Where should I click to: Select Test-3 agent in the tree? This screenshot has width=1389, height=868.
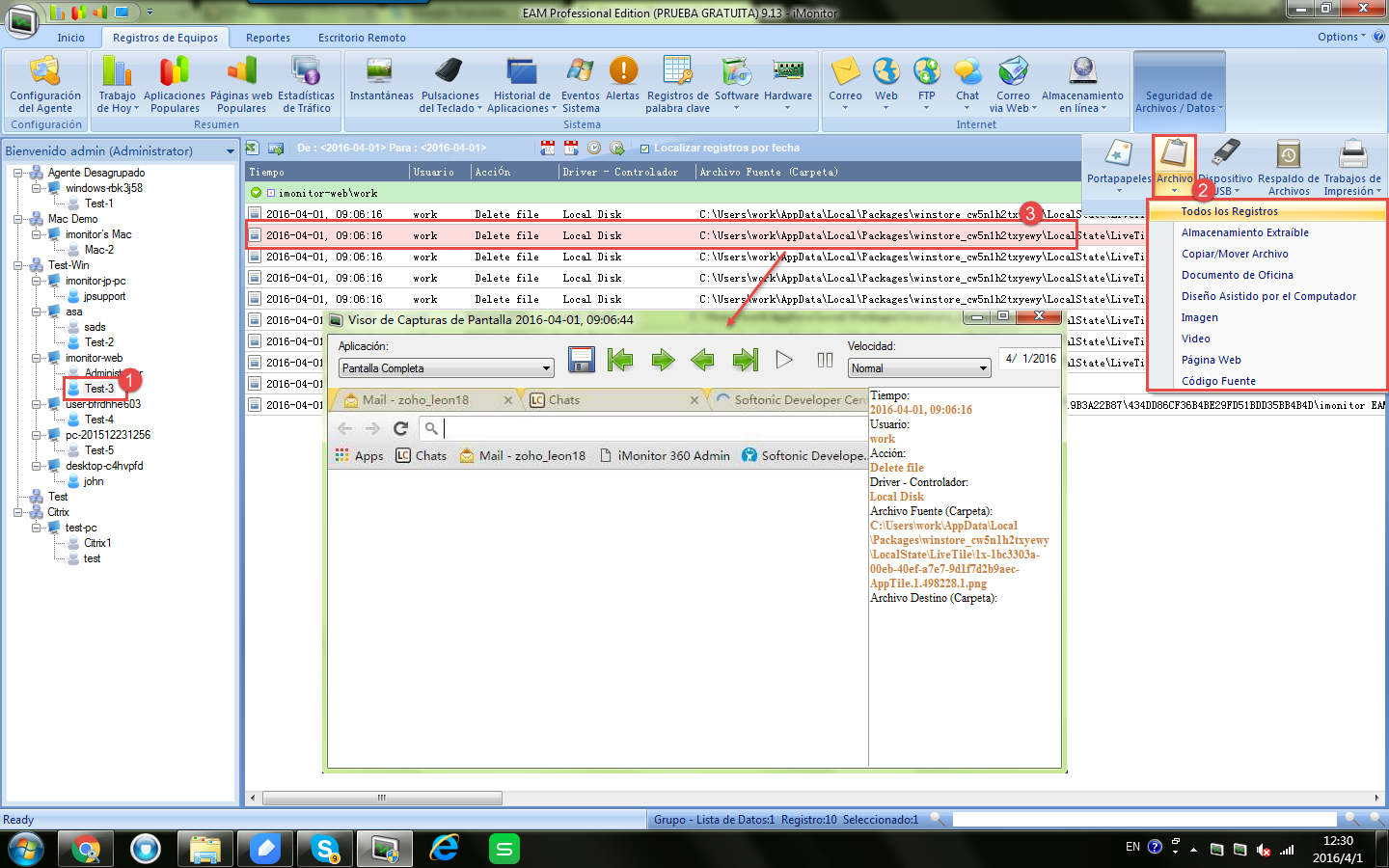98,389
